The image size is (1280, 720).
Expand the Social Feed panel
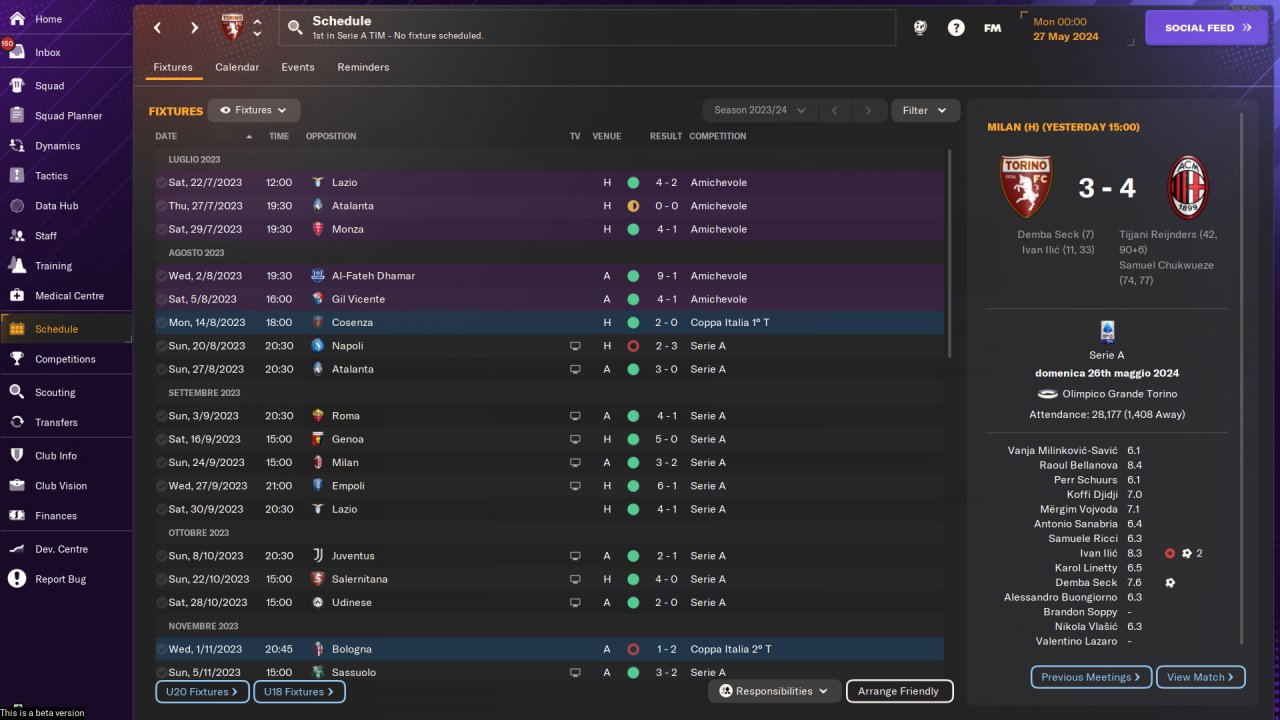tap(1206, 28)
